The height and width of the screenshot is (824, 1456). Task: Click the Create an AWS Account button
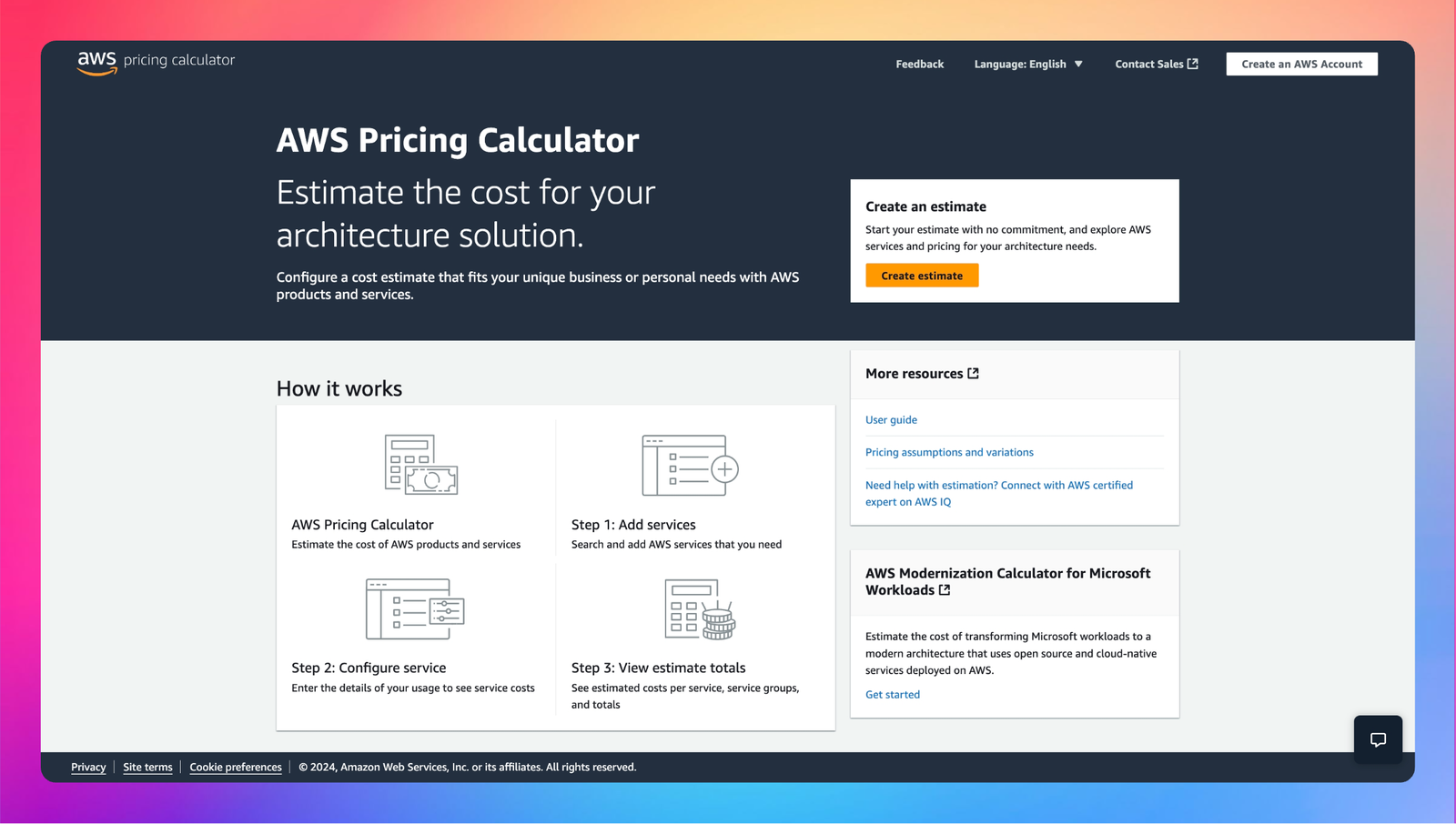1301,64
